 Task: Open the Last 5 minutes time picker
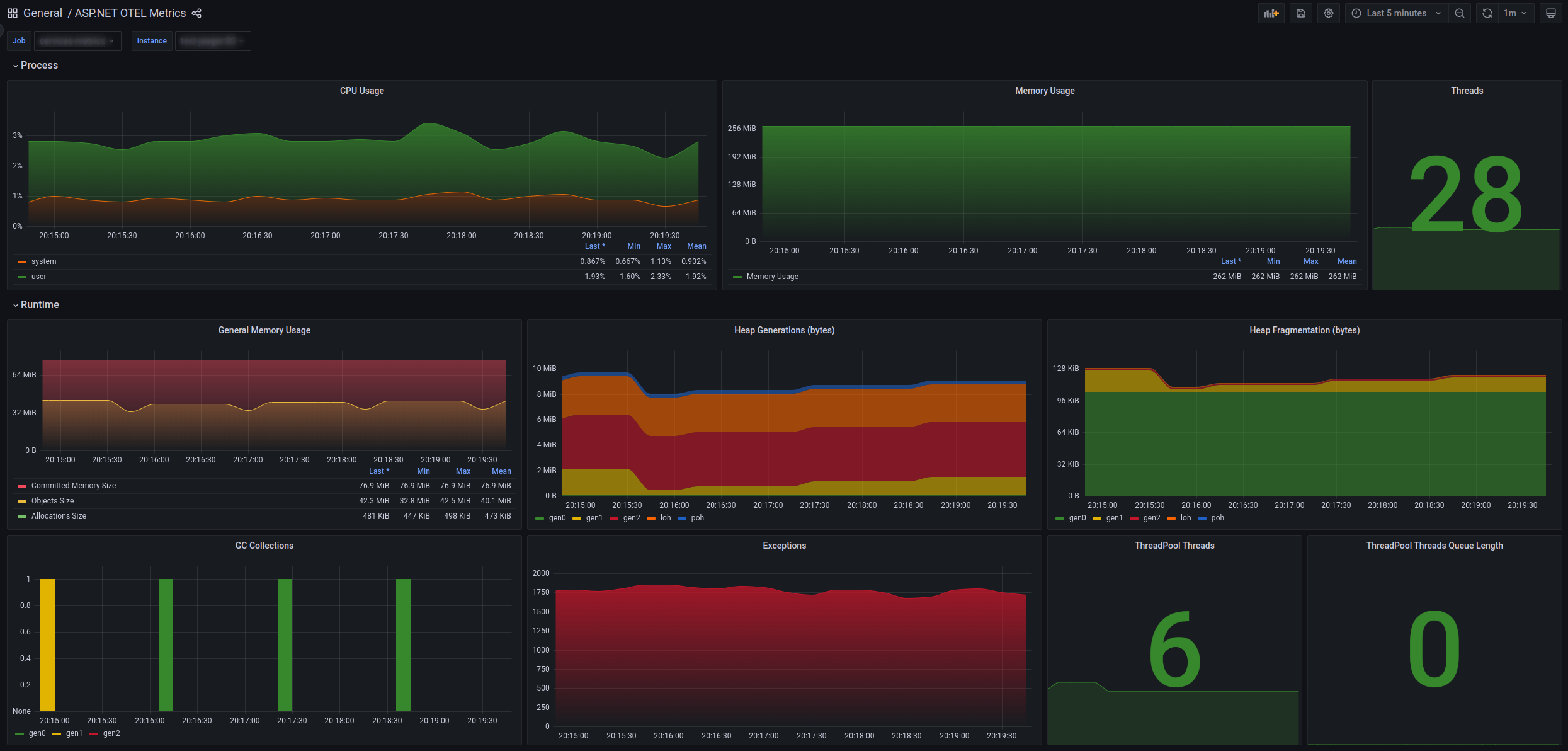[x=1396, y=13]
